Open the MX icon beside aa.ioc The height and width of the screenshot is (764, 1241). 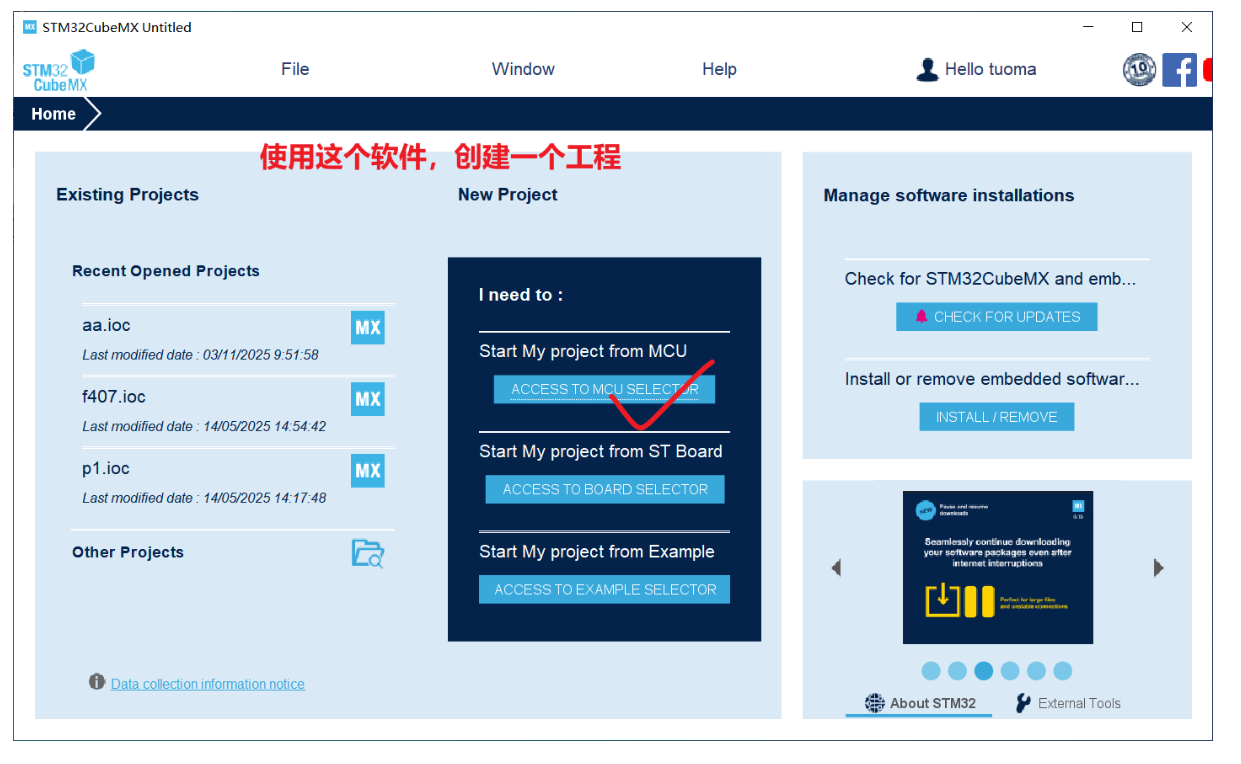point(368,327)
